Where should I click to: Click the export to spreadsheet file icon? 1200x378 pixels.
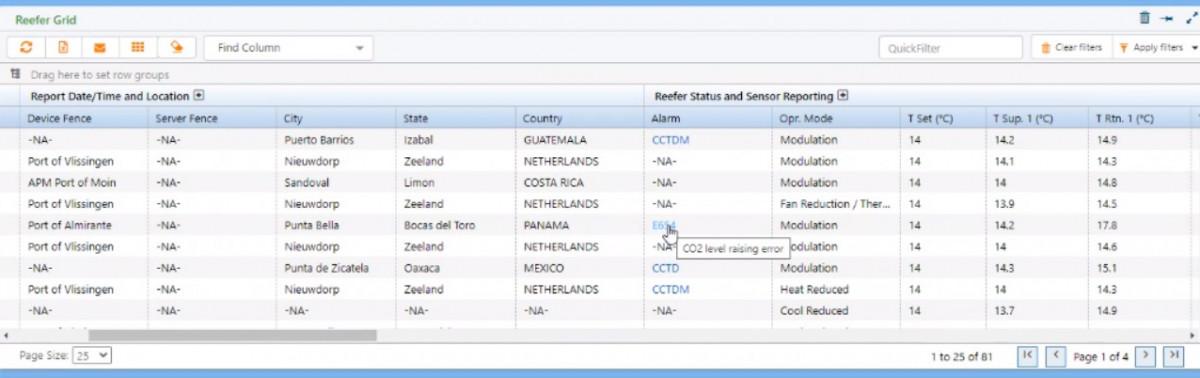[x=63, y=47]
